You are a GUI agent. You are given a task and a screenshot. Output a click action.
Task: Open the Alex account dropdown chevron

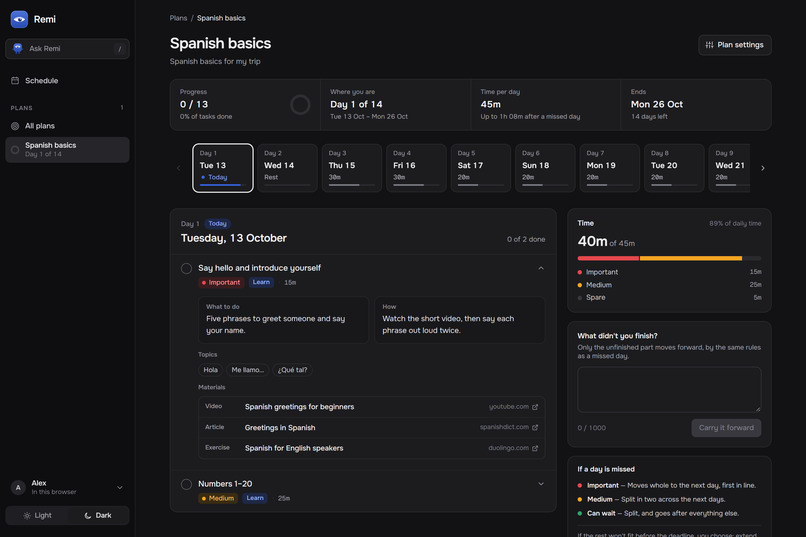(x=120, y=488)
